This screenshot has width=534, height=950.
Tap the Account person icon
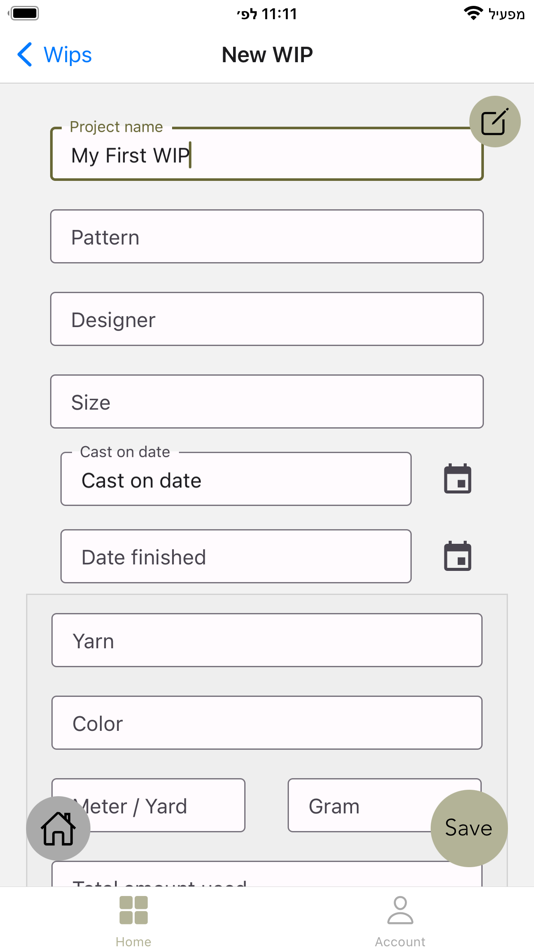click(400, 910)
